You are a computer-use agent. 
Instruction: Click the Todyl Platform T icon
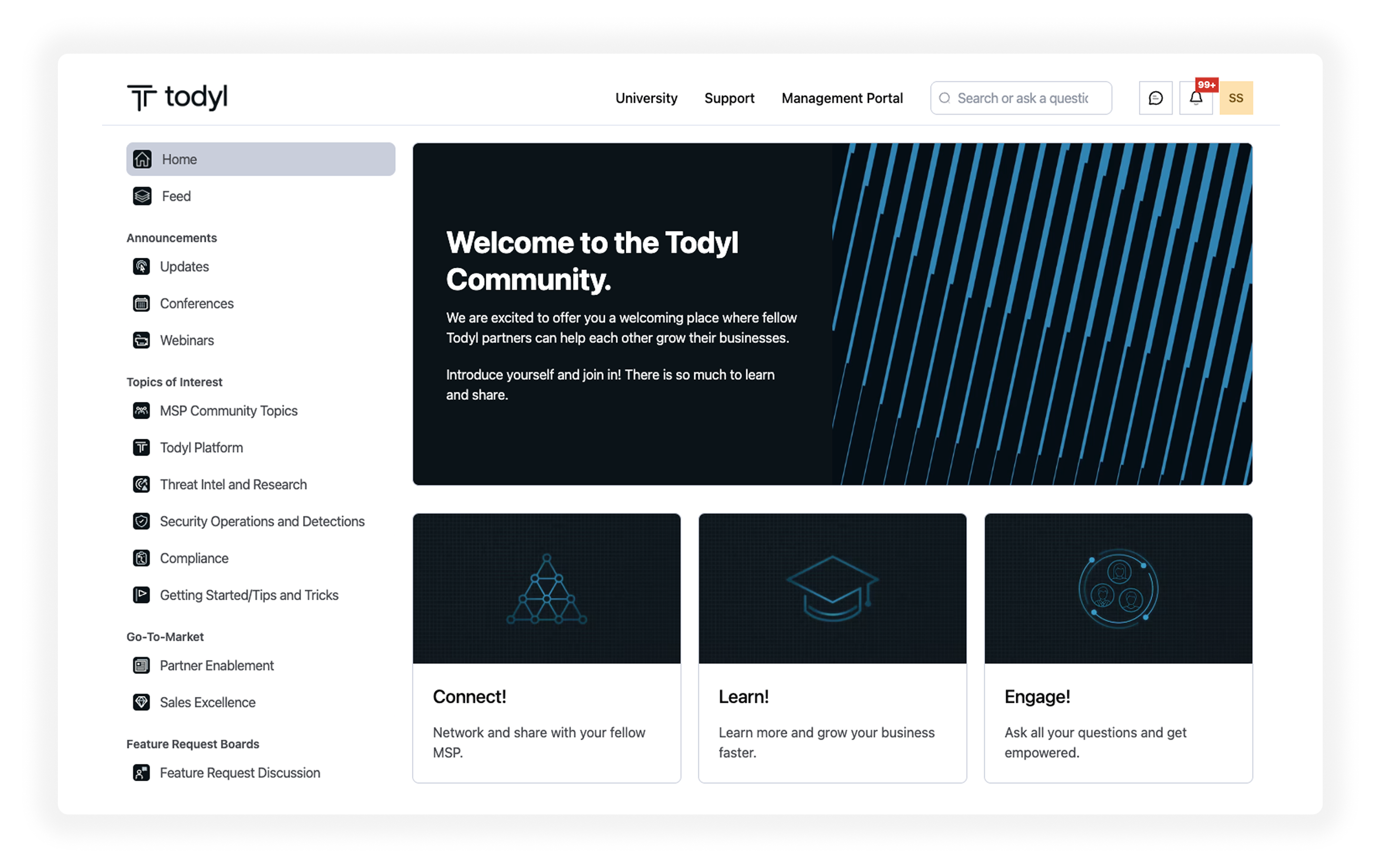click(x=142, y=448)
